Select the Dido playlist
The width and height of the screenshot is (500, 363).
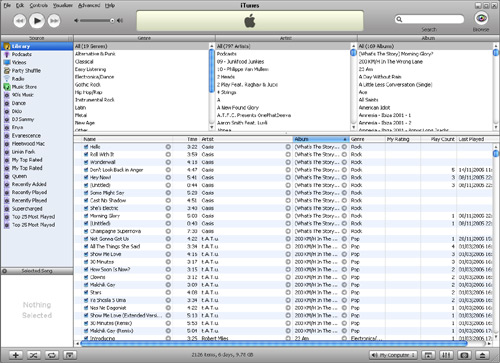point(17,111)
